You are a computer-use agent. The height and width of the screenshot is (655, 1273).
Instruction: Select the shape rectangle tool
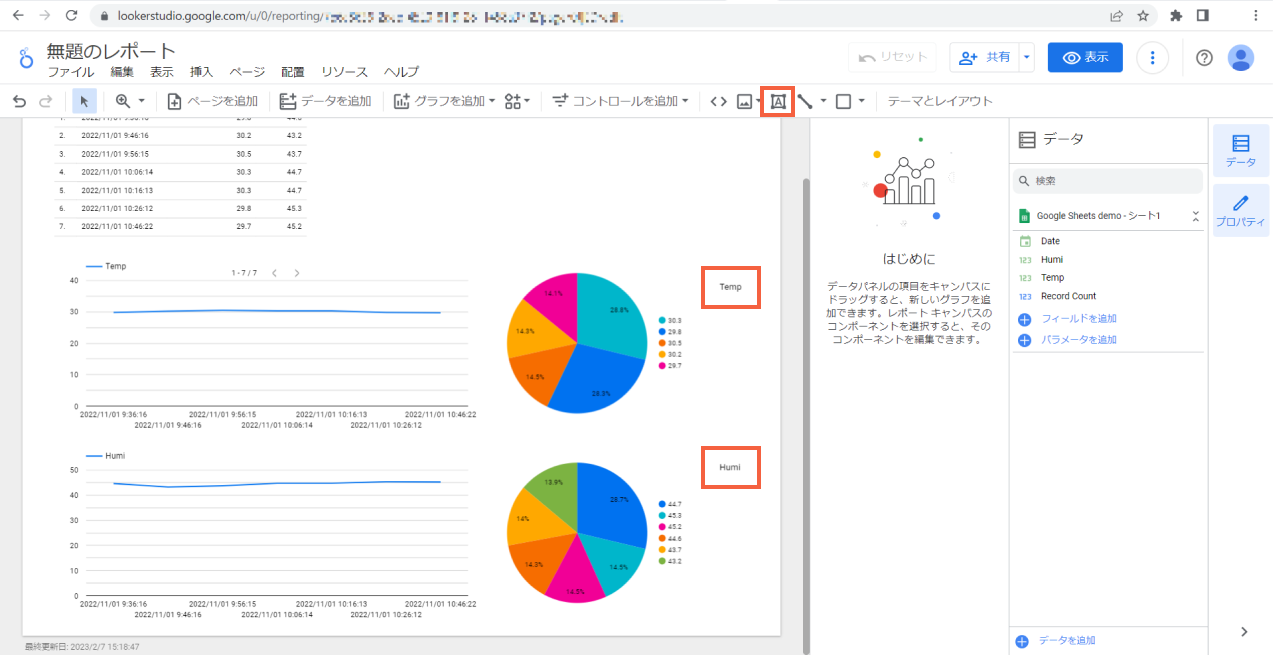point(845,100)
